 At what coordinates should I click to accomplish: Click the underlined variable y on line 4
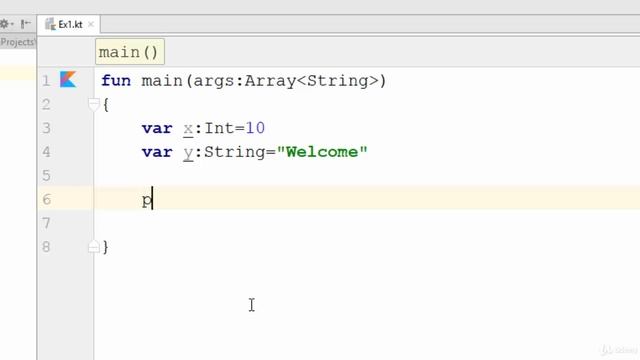pos(188,153)
